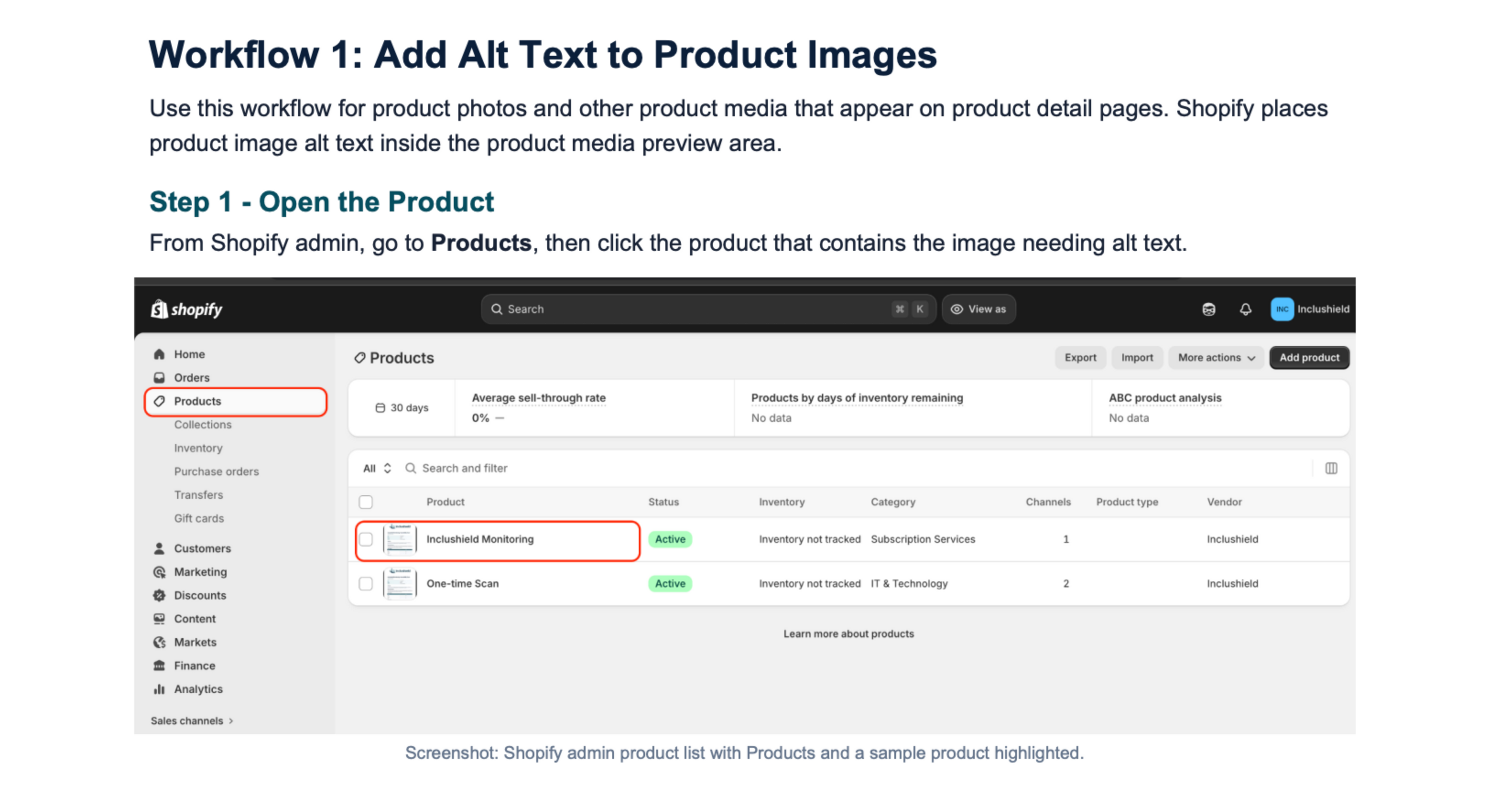The width and height of the screenshot is (1489, 812).
Task: Click the Home house icon
Action: click(x=159, y=354)
